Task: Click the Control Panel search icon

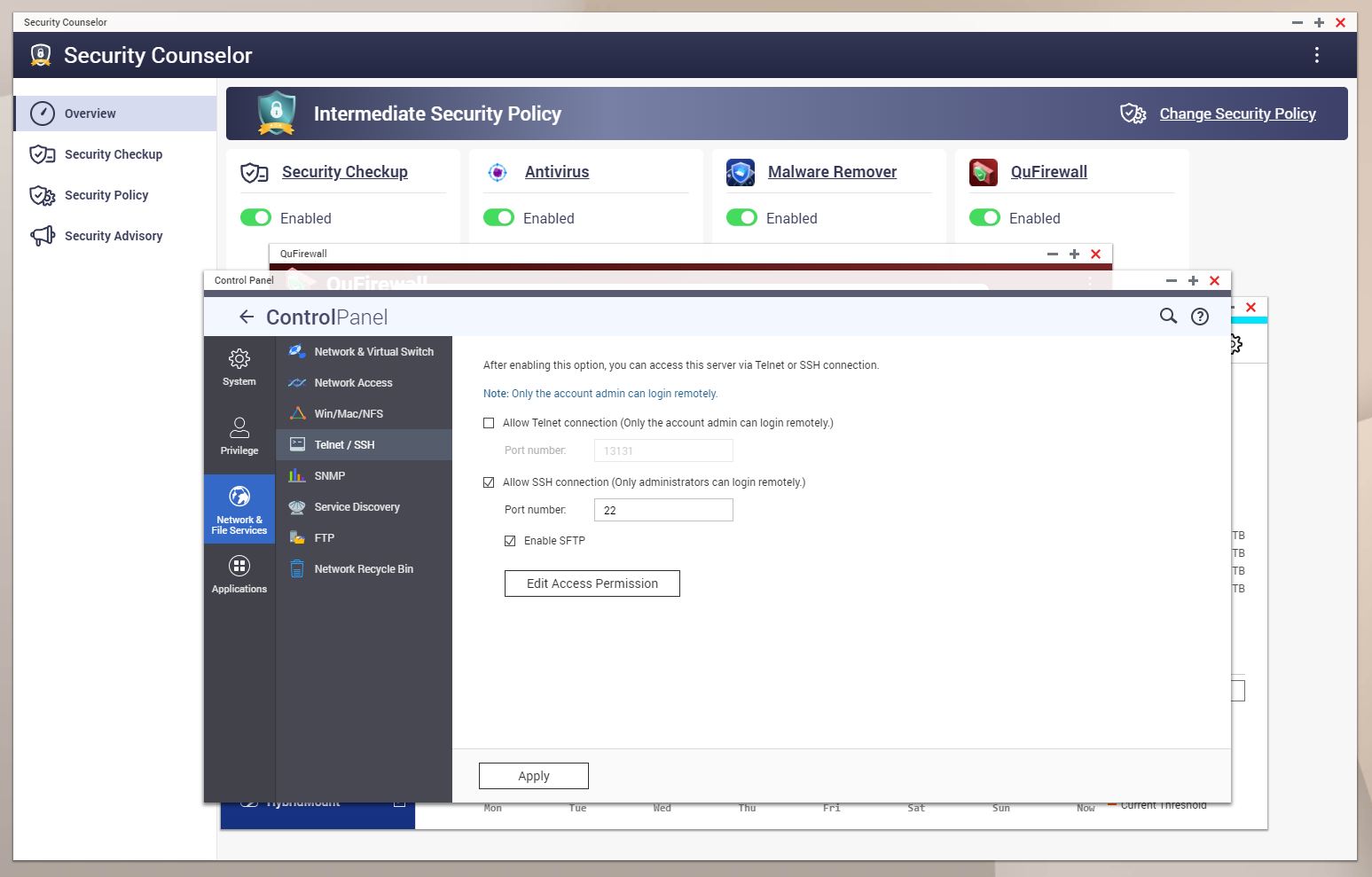Action: point(1168,317)
